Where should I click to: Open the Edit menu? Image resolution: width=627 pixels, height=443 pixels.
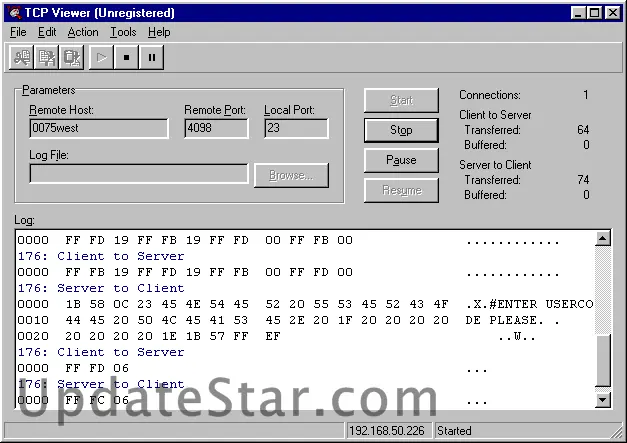[47, 32]
